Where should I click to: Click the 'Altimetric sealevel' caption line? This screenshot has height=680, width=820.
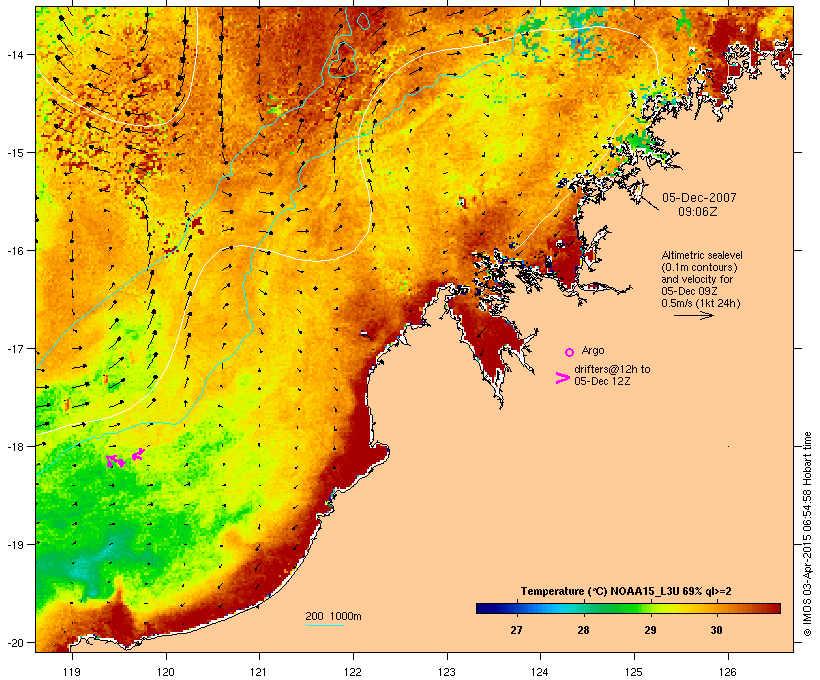coord(702,255)
